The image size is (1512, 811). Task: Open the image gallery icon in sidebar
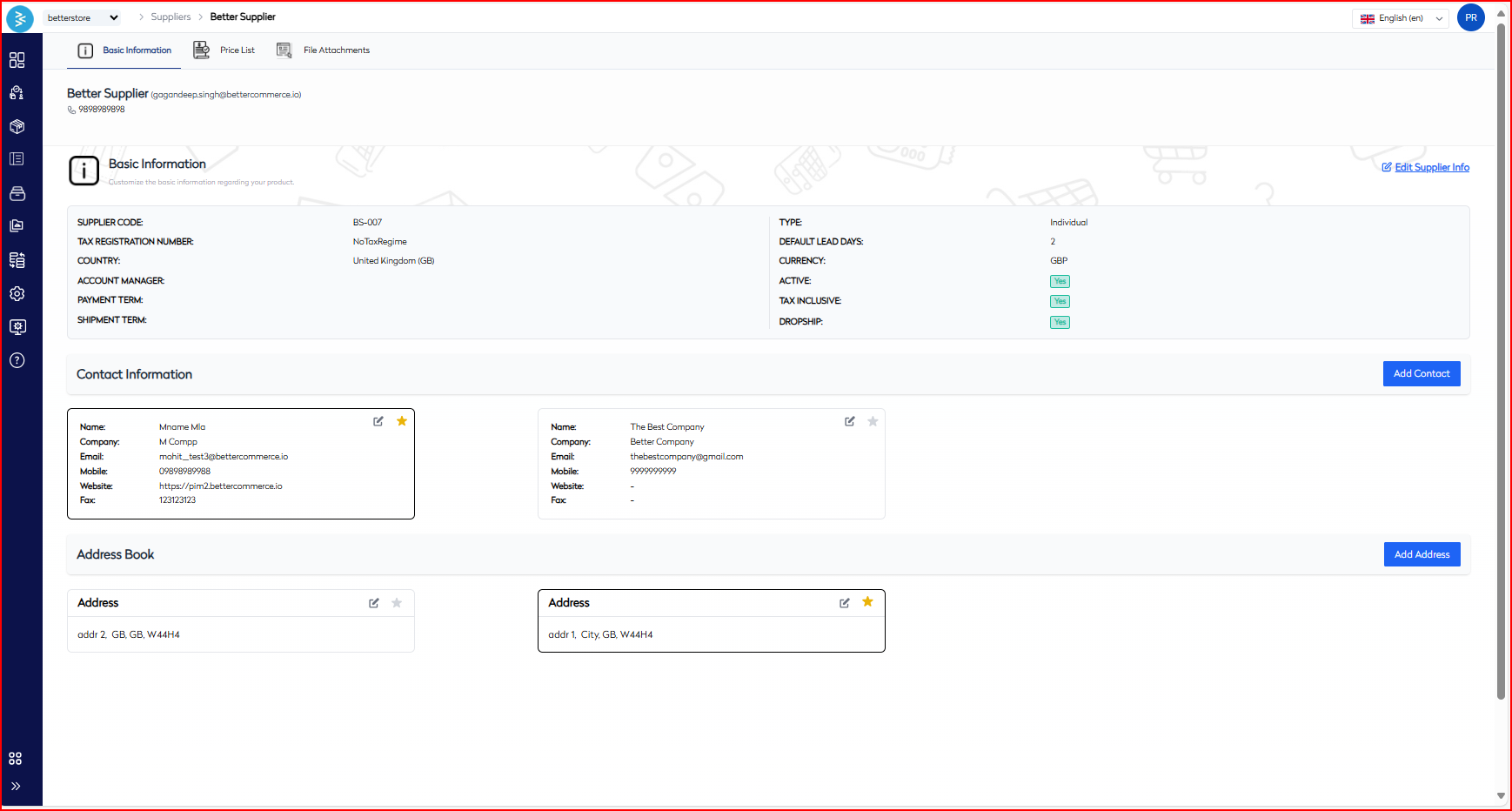pyautogui.click(x=17, y=226)
